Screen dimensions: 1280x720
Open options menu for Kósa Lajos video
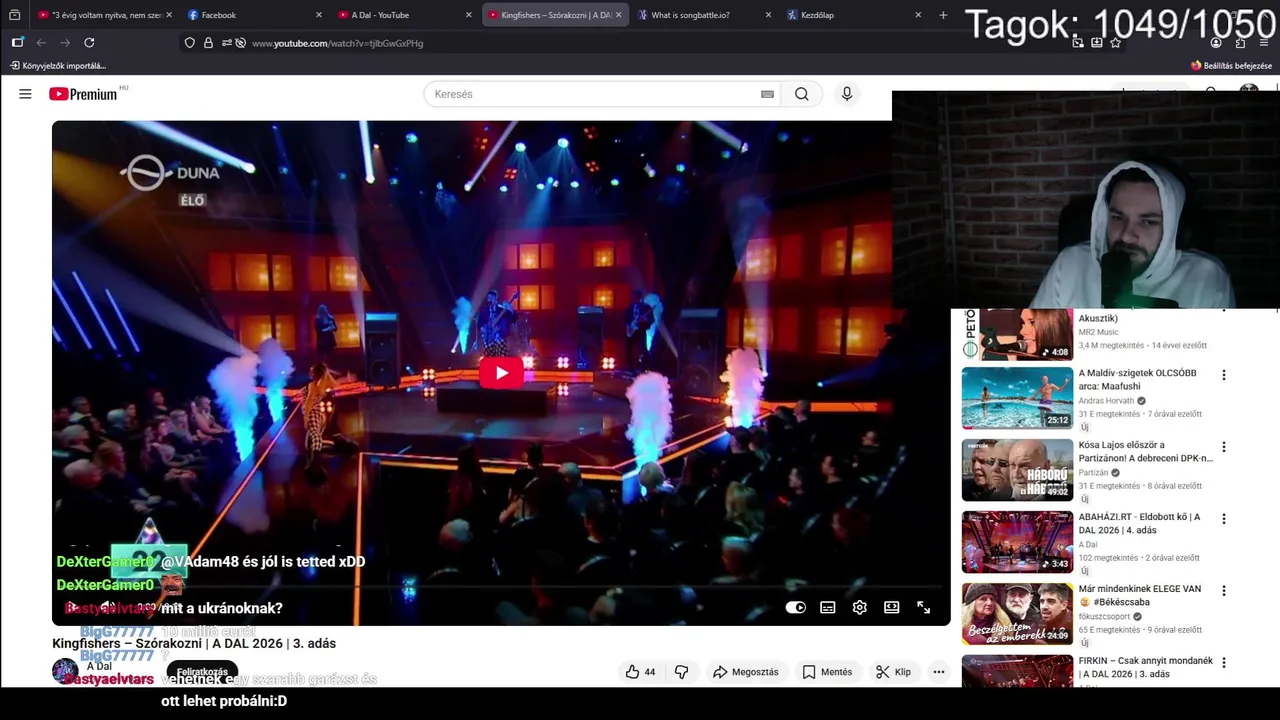coord(1223,447)
